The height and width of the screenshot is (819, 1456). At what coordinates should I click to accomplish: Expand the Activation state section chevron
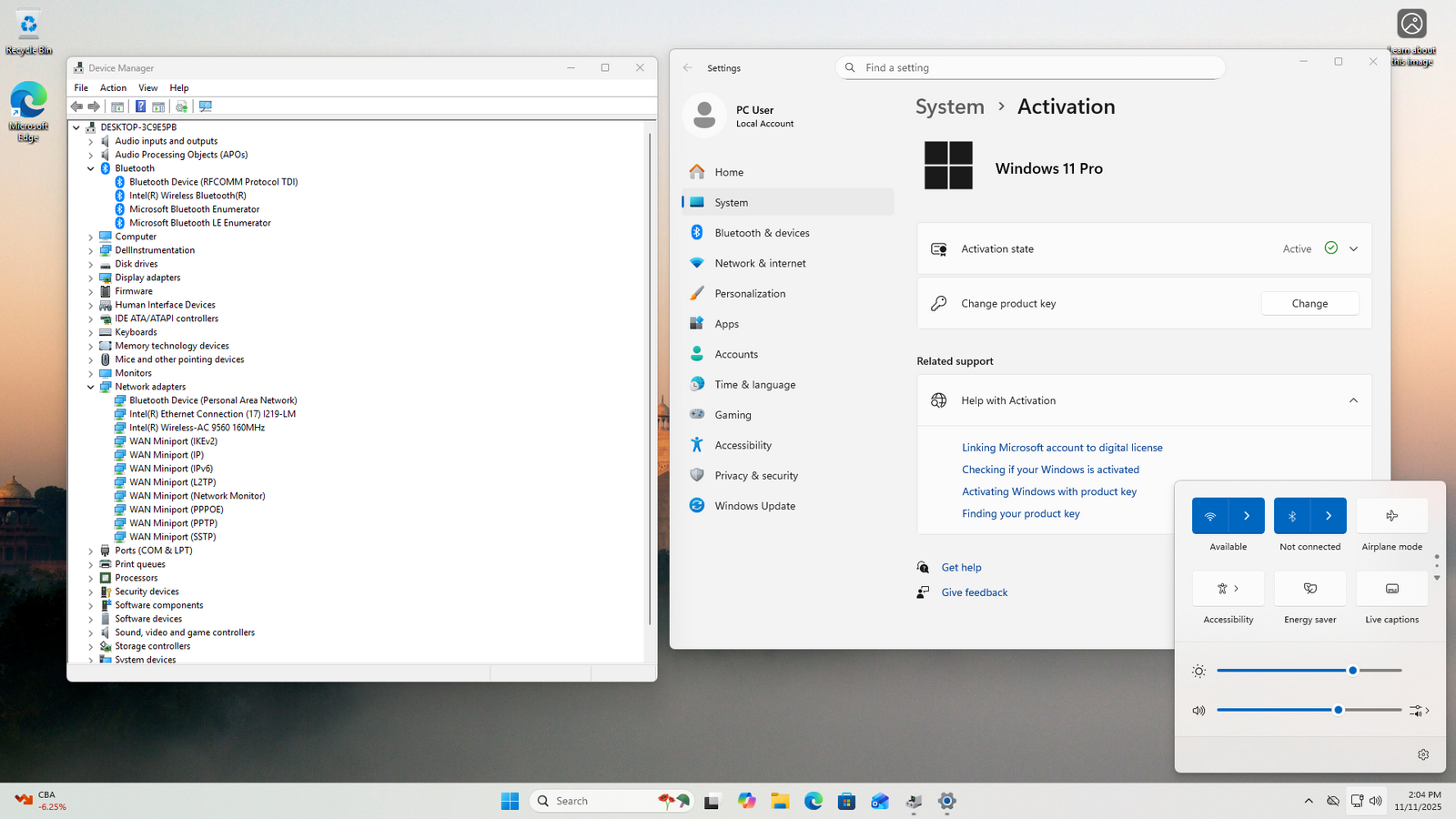tap(1353, 248)
